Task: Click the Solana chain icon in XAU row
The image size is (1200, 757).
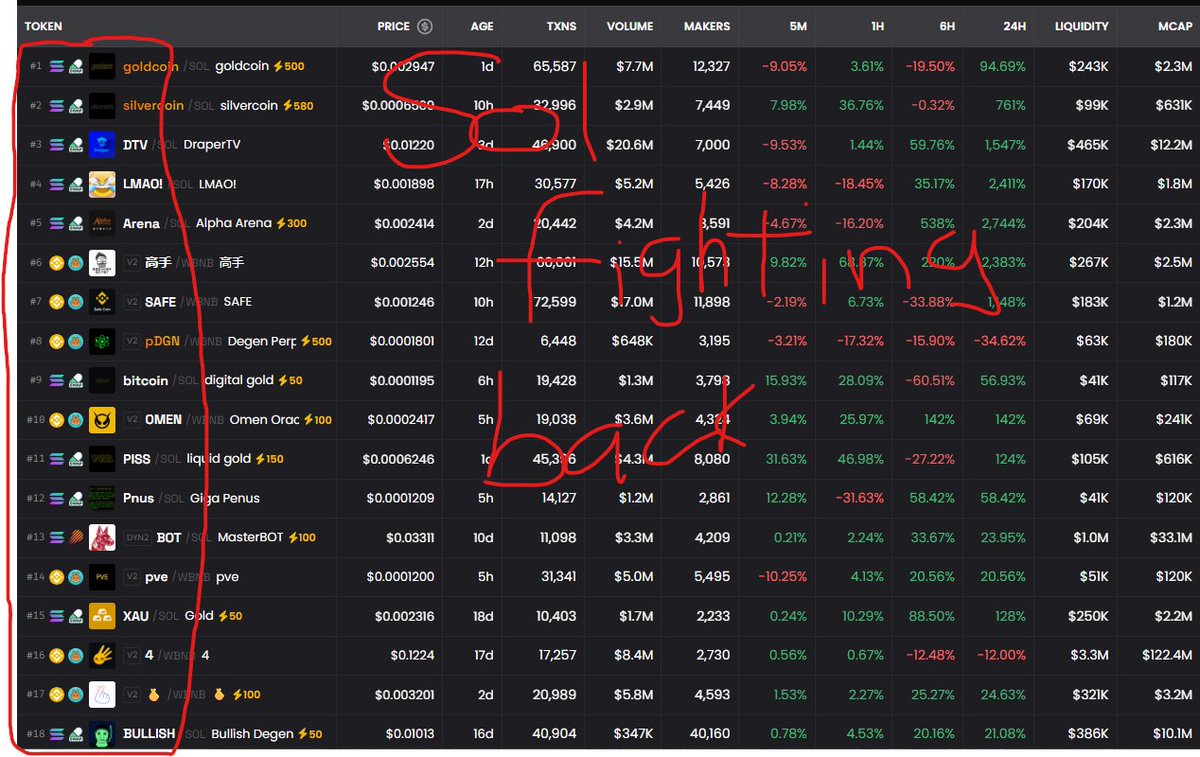Action: point(57,616)
